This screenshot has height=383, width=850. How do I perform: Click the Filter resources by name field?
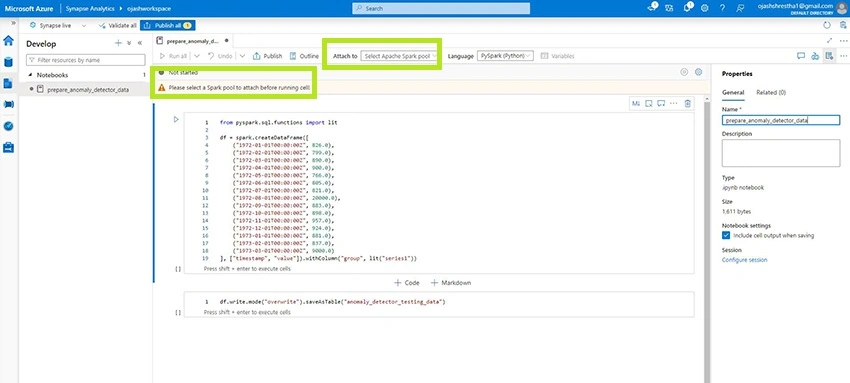[86, 60]
